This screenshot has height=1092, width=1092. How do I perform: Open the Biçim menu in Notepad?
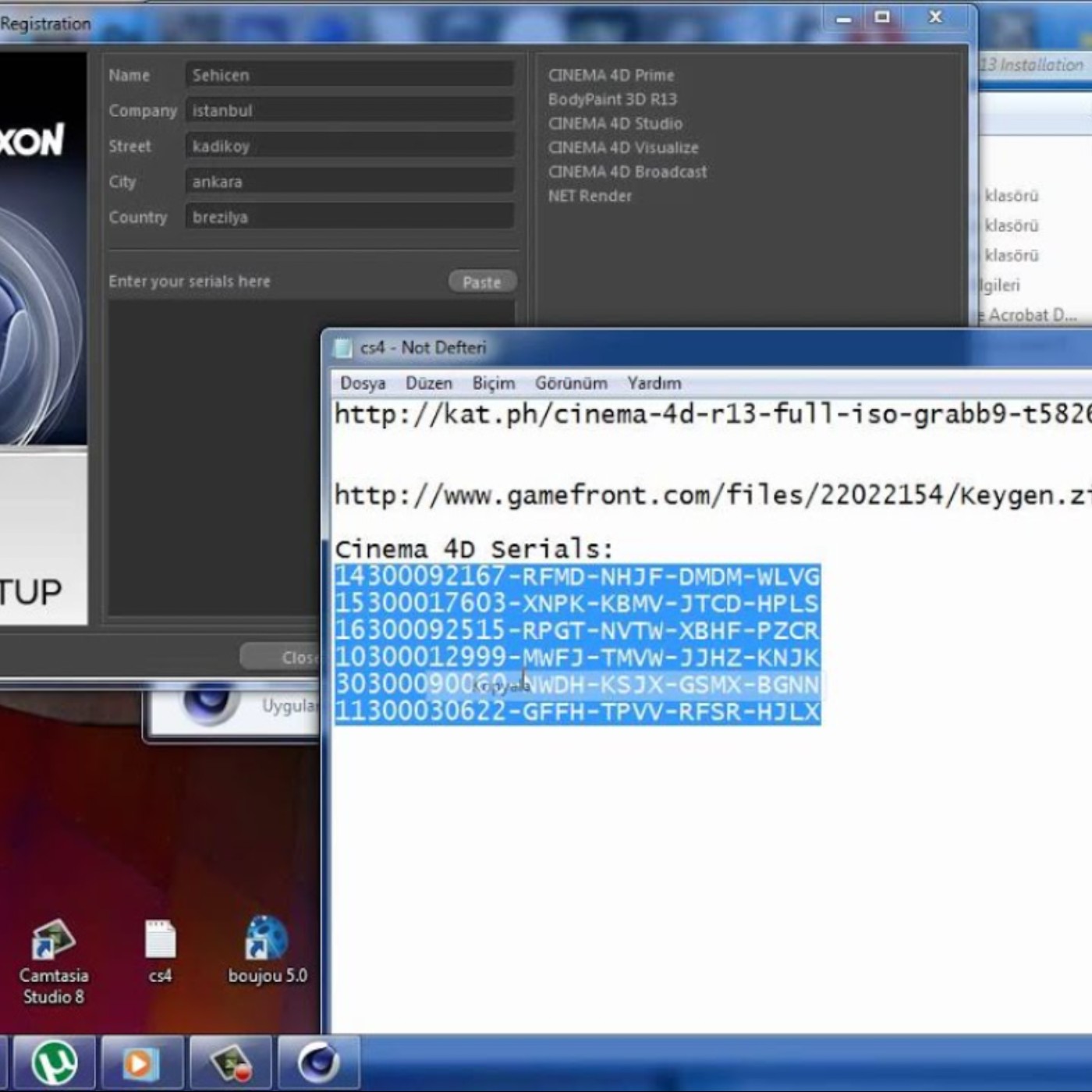point(494,383)
